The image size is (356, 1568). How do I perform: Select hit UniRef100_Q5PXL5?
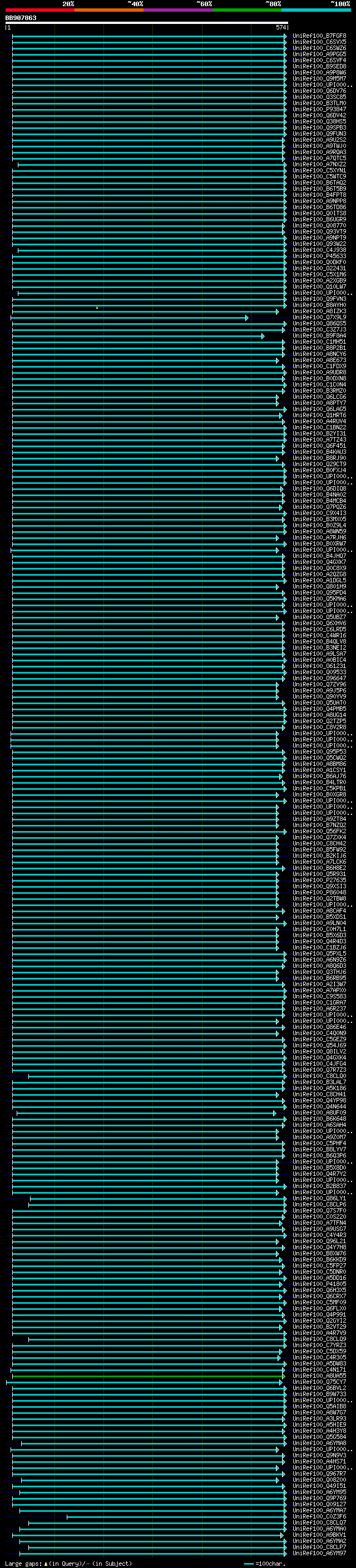coord(319,953)
